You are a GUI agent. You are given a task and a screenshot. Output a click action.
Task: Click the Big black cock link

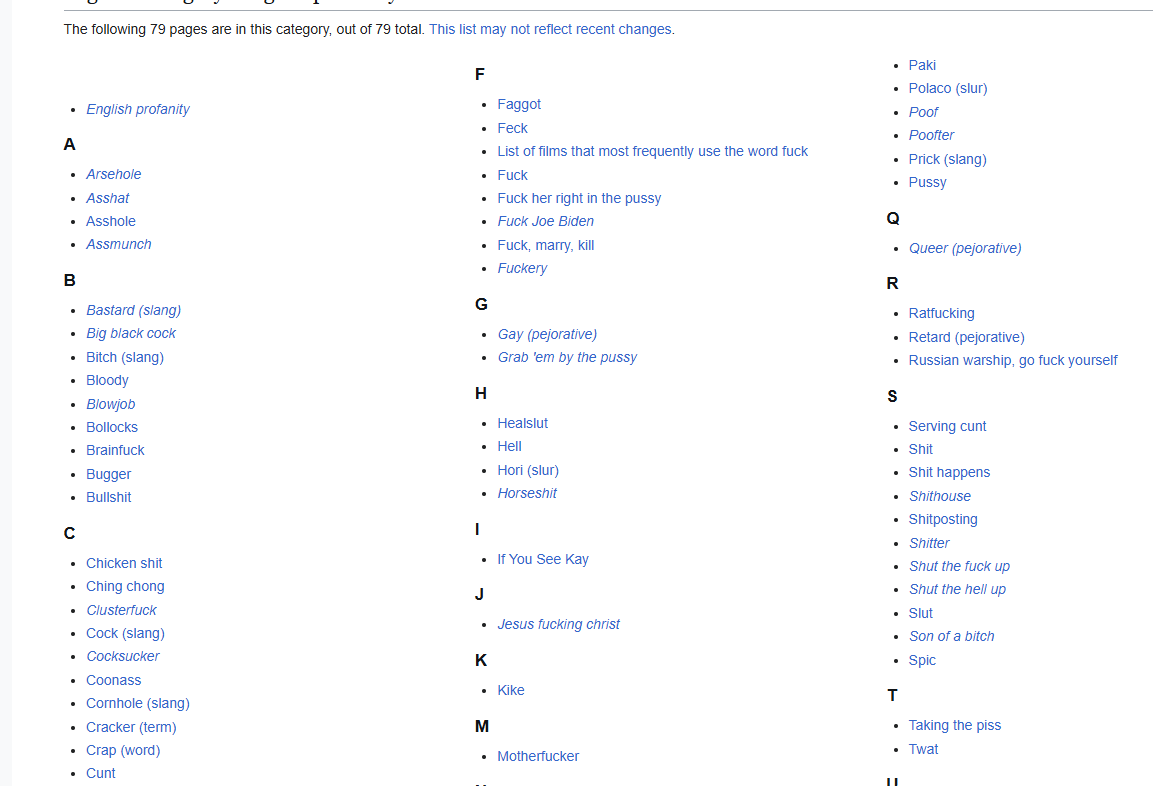tap(131, 333)
